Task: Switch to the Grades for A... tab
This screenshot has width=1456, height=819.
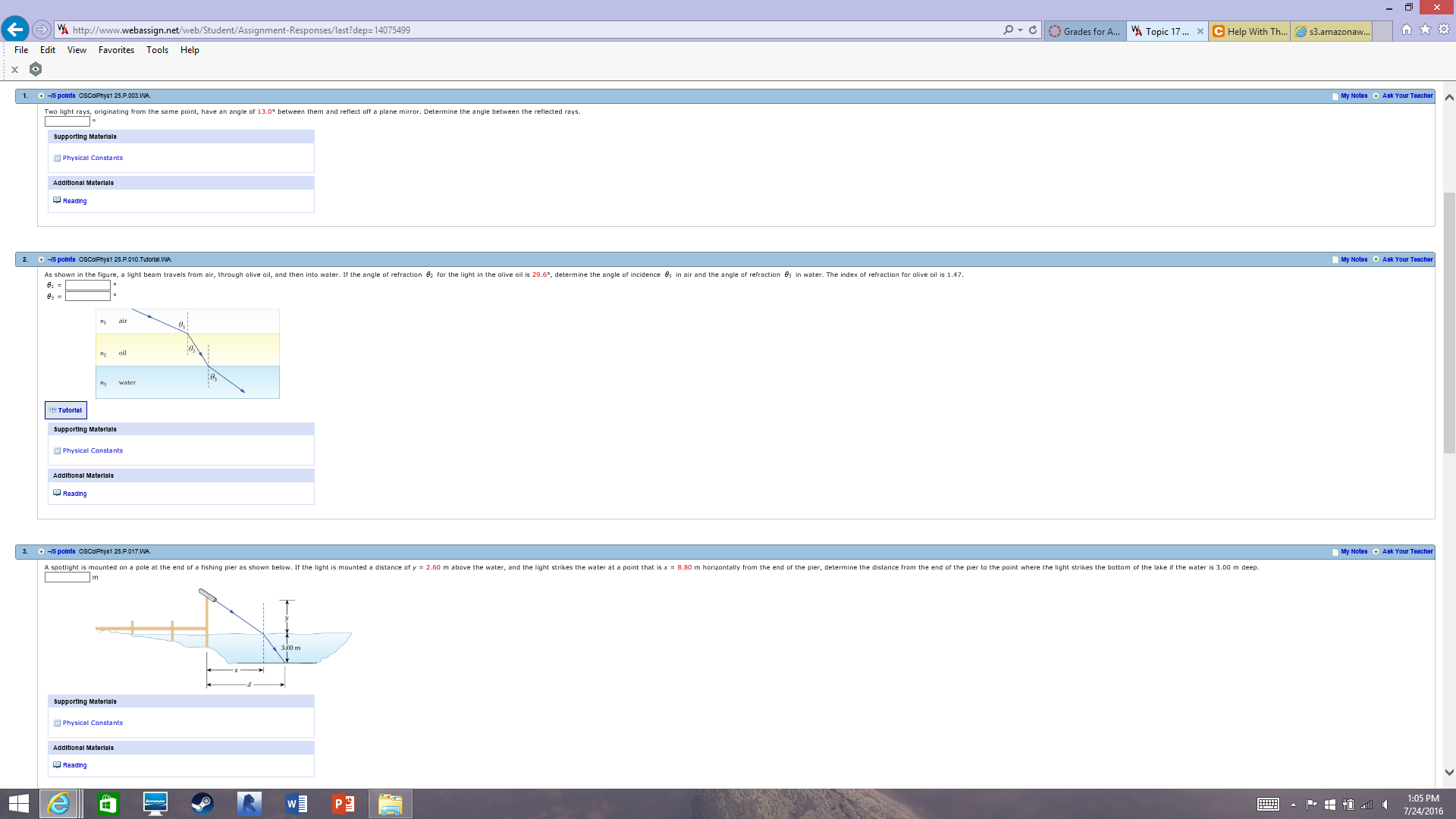Action: pos(1084,31)
